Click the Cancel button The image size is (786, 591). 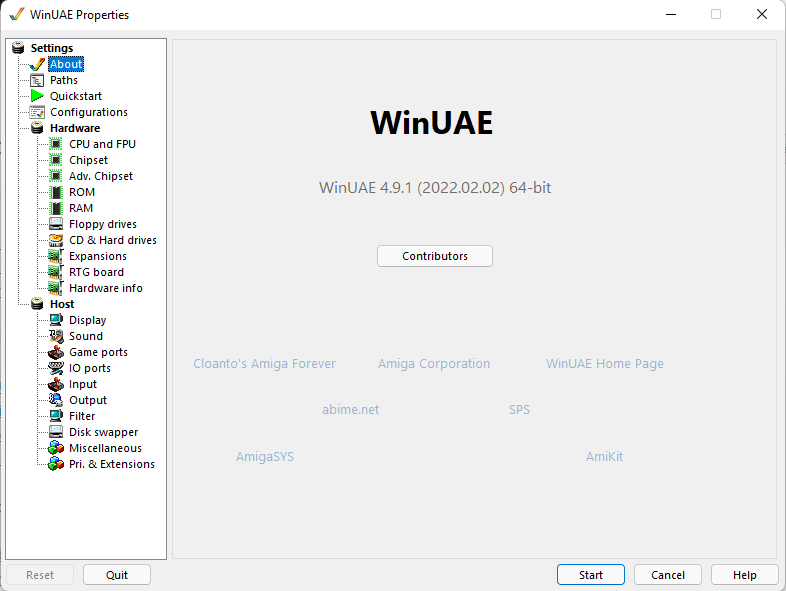click(668, 575)
